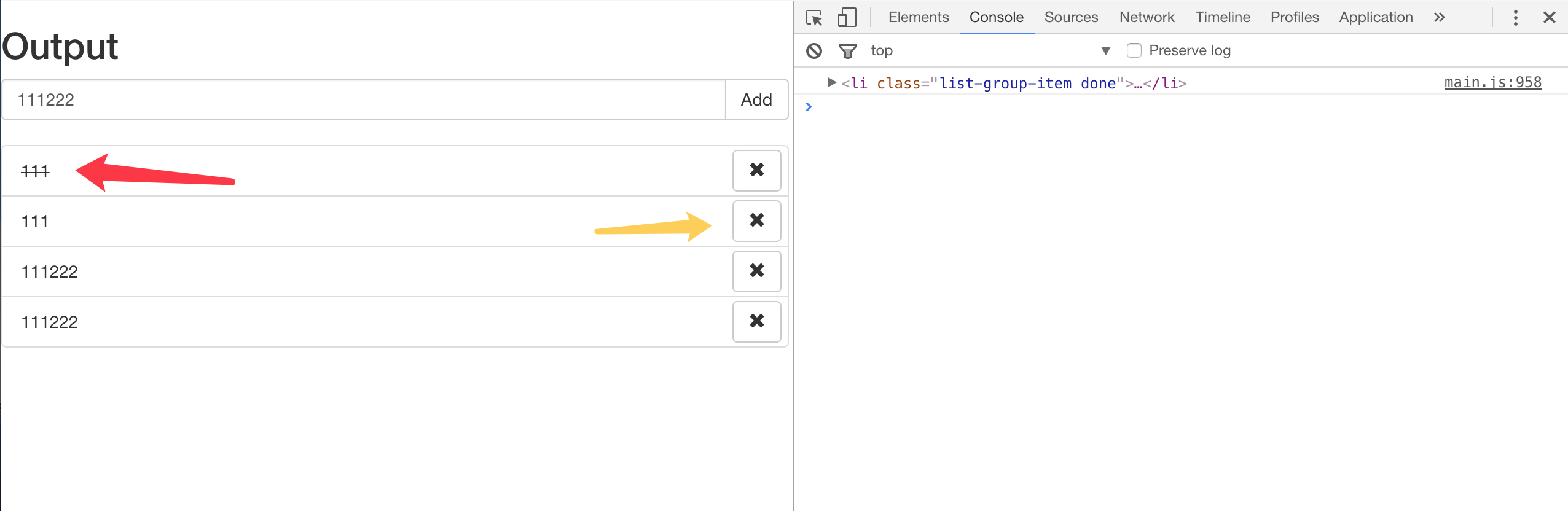Close the DevTools panel
This screenshot has width=1568, height=511.
click(1549, 18)
